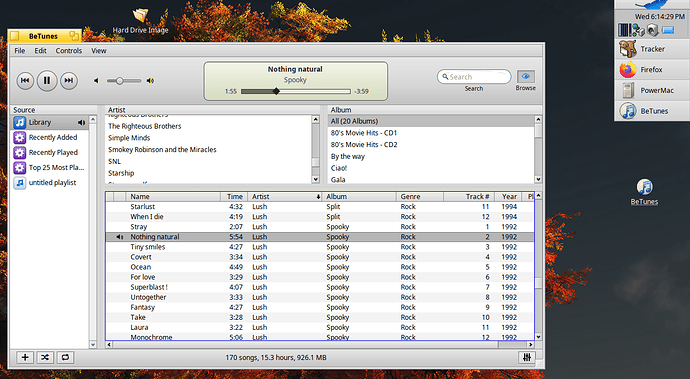Select album By the way

point(431,156)
